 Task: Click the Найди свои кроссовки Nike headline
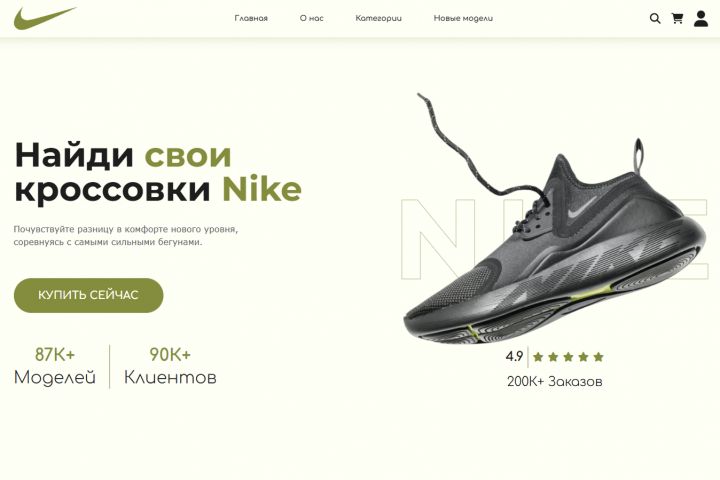pyautogui.click(x=158, y=172)
